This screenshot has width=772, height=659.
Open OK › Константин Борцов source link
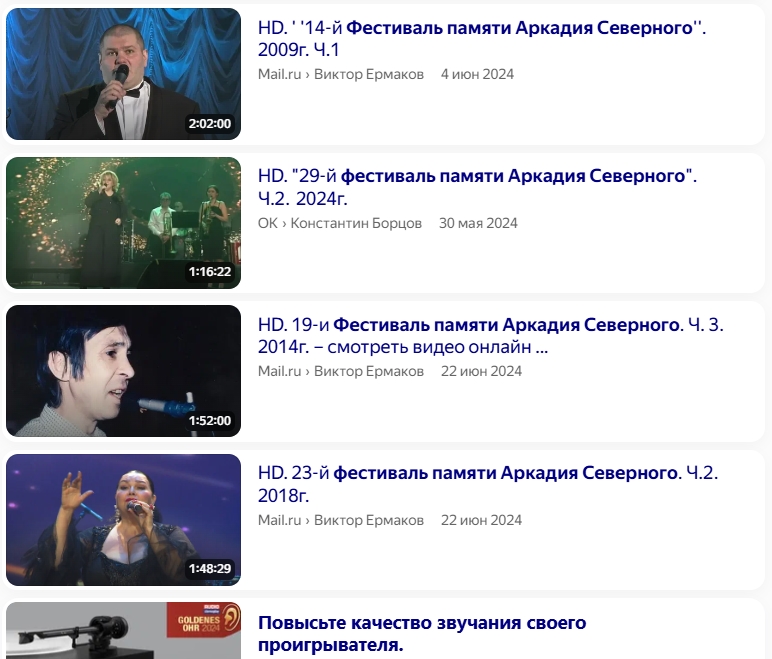[340, 223]
